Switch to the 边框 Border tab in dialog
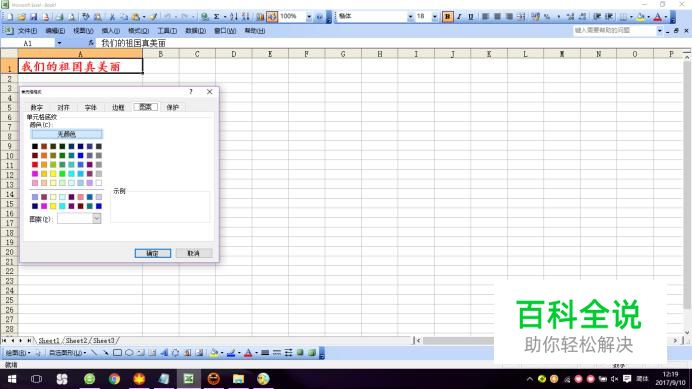Screen dimensions: 692x389 118,107
